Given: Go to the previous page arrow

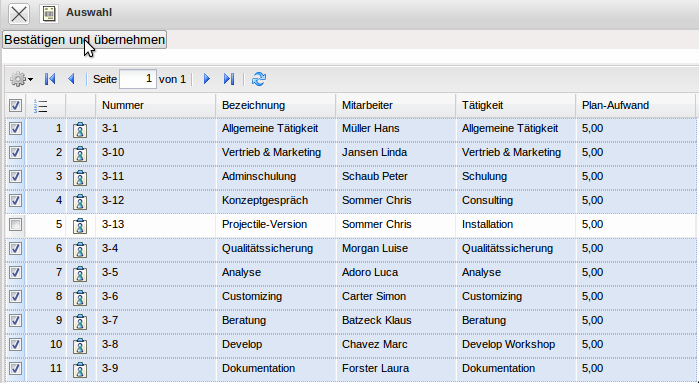Looking at the screenshot, I should [x=71, y=79].
